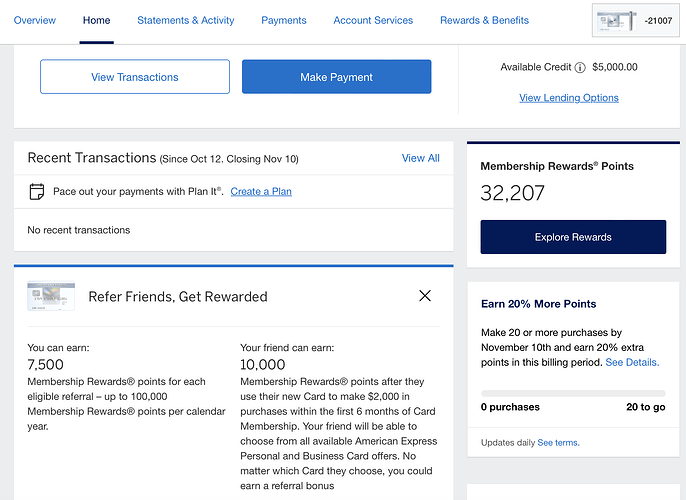Go to the Overview tab

tap(35, 20)
